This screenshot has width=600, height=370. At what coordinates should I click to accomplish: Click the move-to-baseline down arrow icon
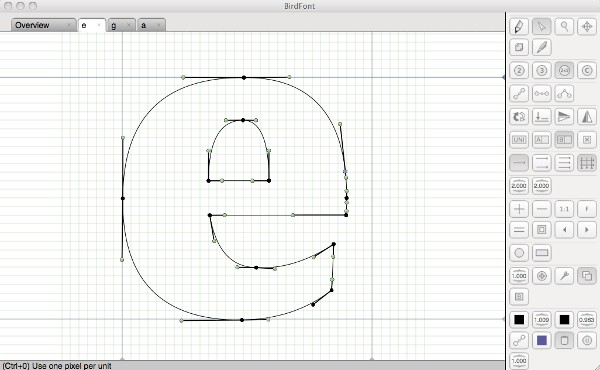pos(541,117)
